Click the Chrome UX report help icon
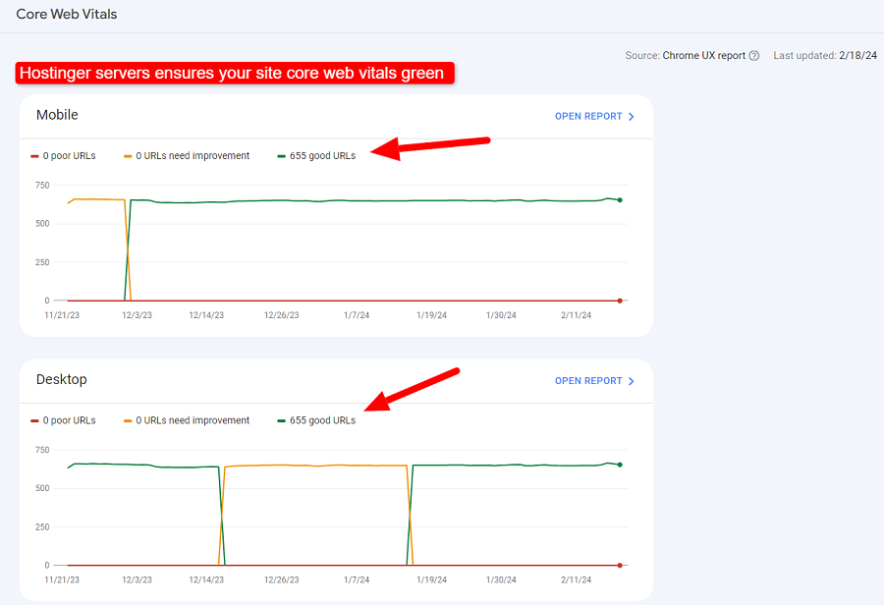The width and height of the screenshot is (884, 605). pyautogui.click(x=754, y=56)
